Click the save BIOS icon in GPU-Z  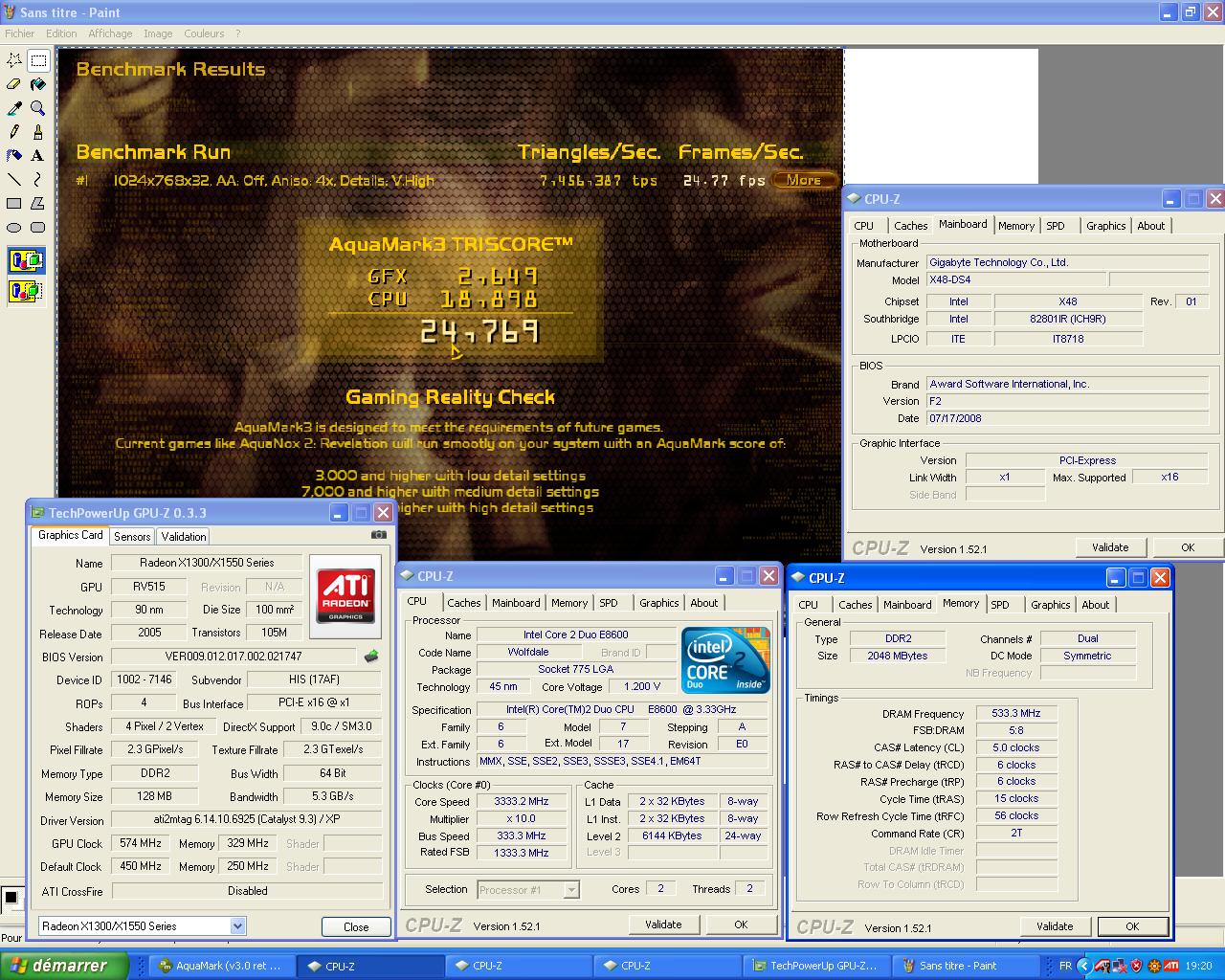(371, 657)
